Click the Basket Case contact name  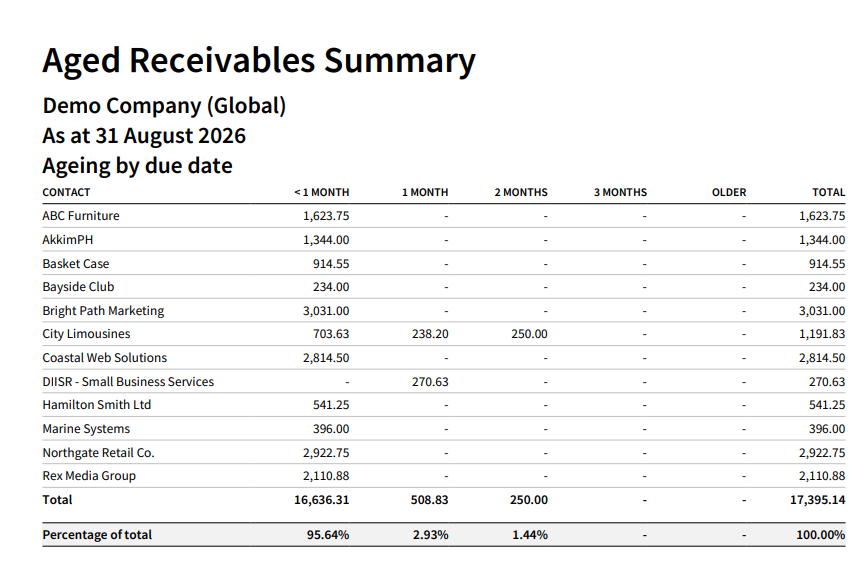point(76,264)
